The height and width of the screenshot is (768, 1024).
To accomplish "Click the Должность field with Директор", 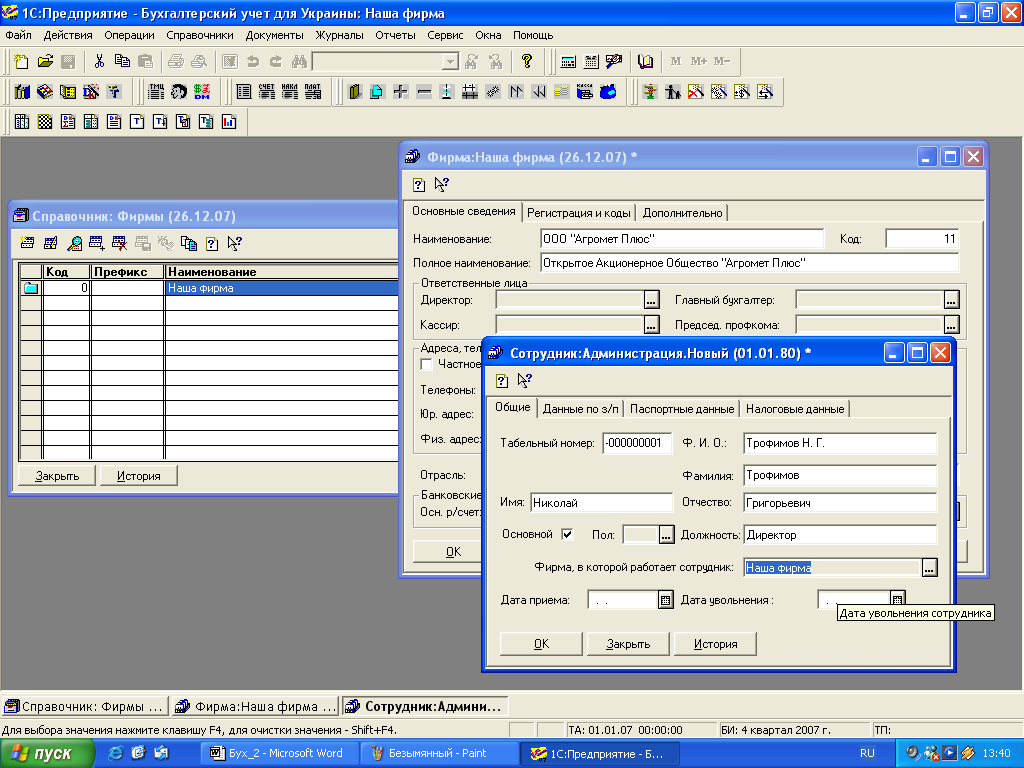I will tap(840, 535).
